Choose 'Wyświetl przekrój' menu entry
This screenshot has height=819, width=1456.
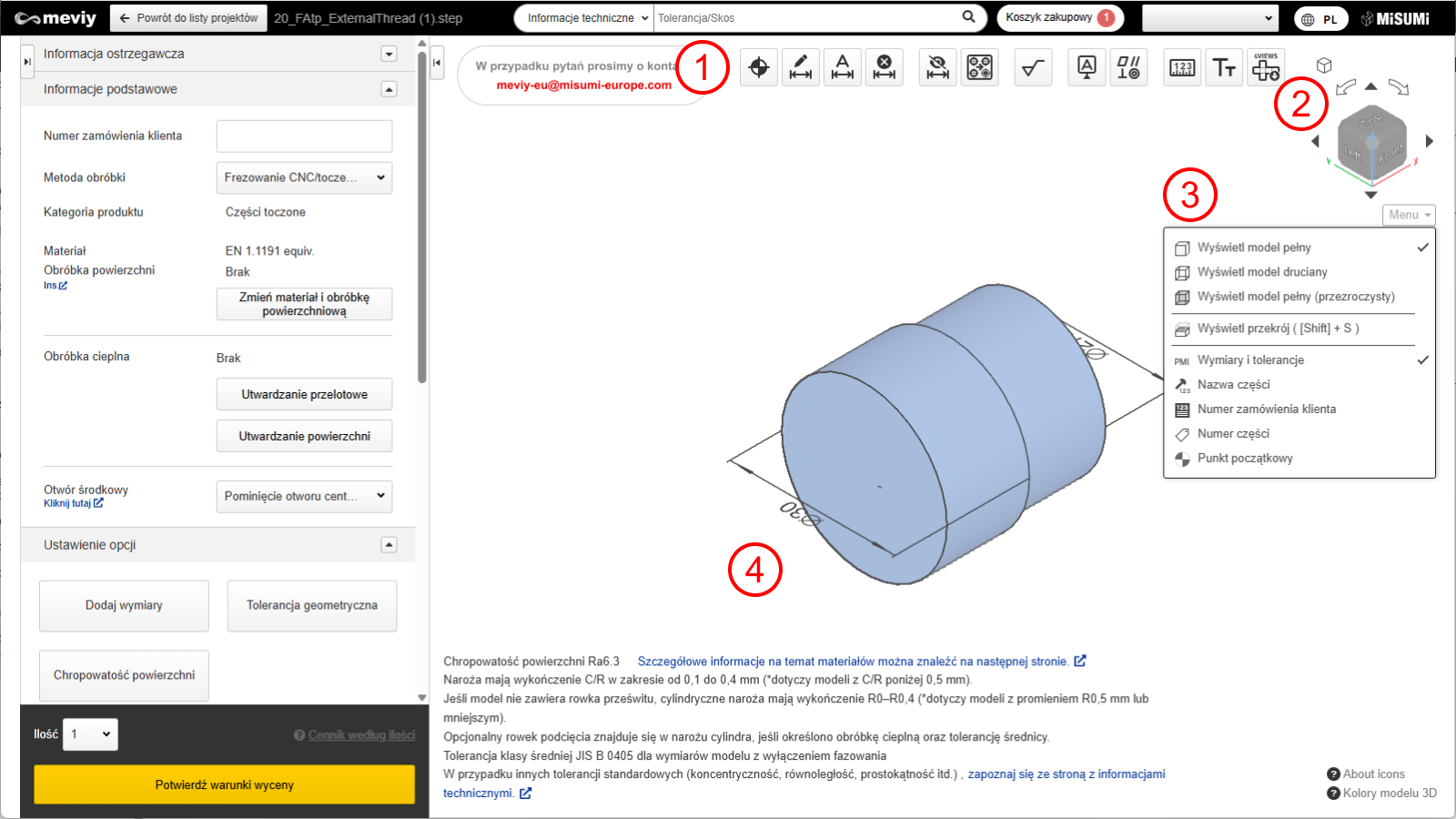[1278, 329]
